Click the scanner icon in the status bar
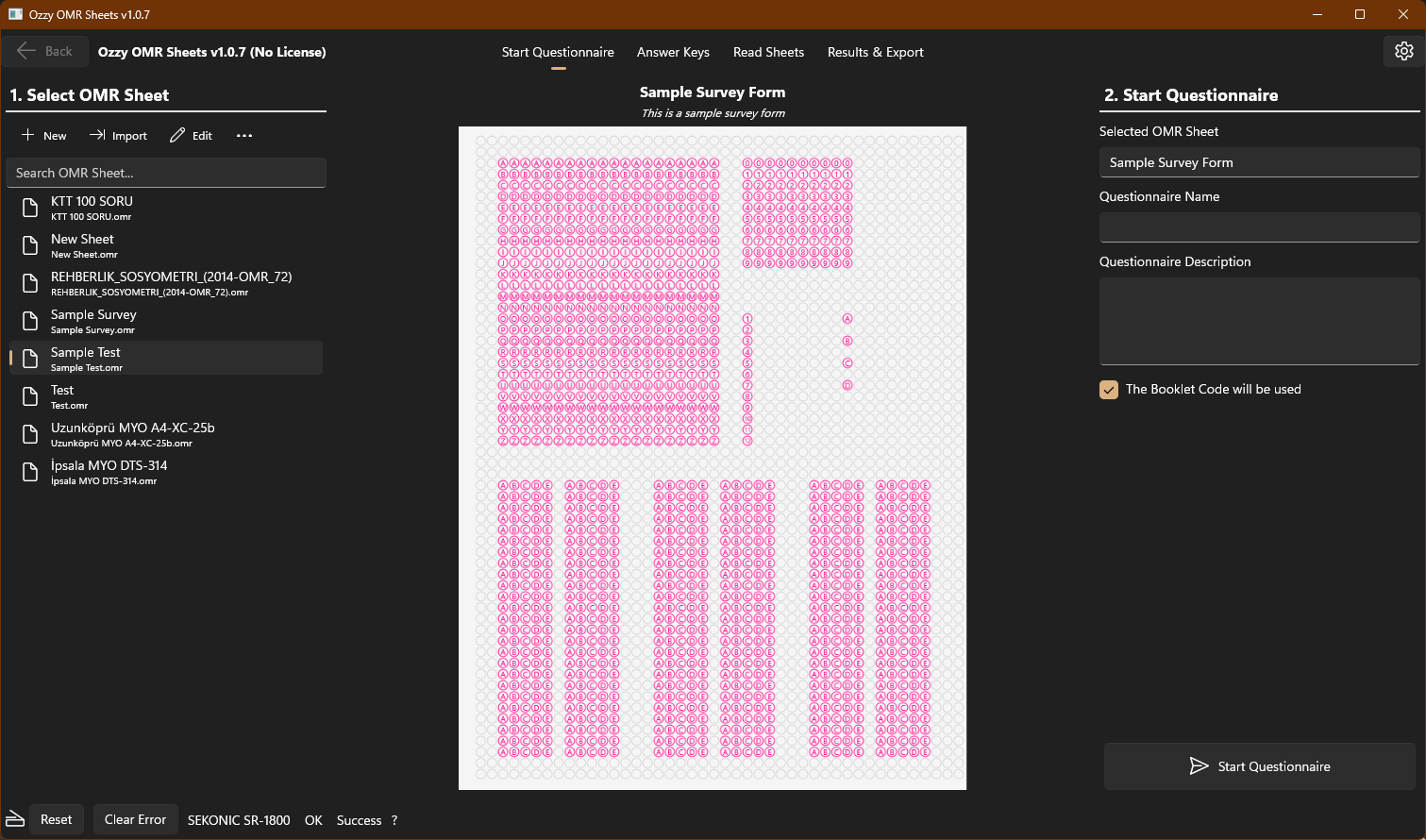Image resolution: width=1426 pixels, height=840 pixels. point(14,819)
